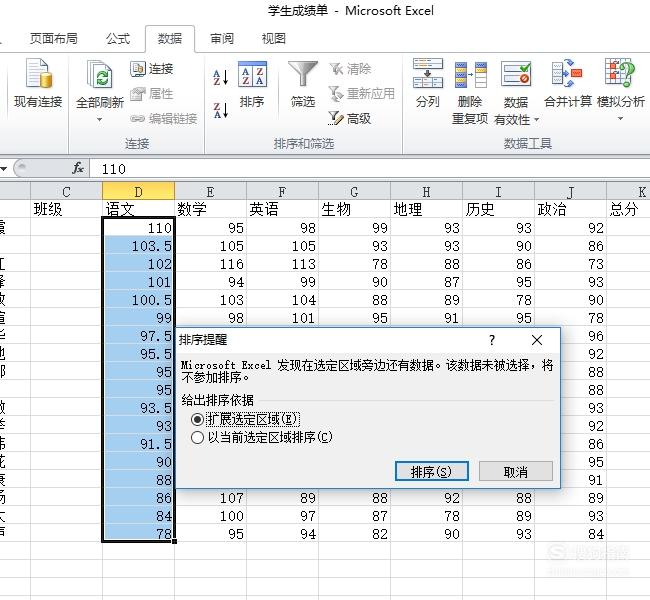Screen dimensions: 650x600
Task: Click the Existing Connections (现有连接) icon
Action: (x=39, y=73)
